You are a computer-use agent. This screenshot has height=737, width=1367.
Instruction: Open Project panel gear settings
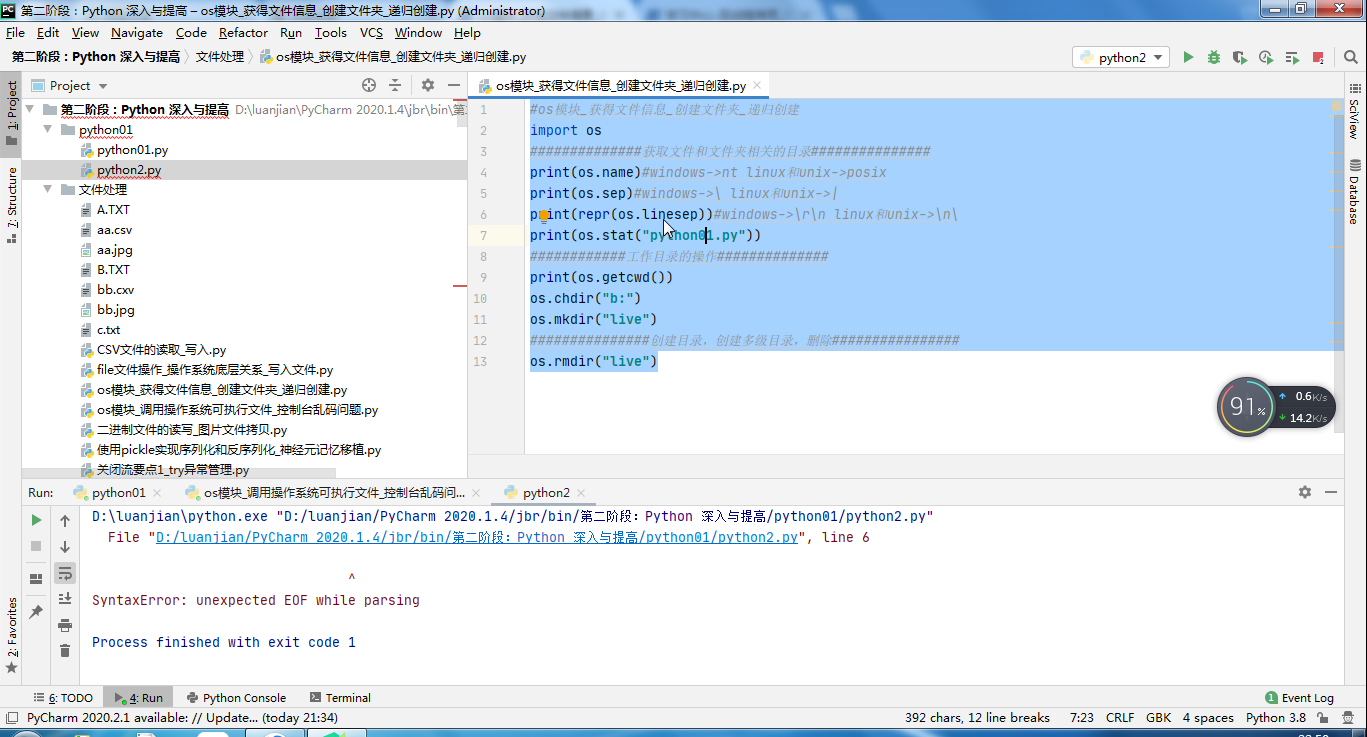[x=428, y=86]
